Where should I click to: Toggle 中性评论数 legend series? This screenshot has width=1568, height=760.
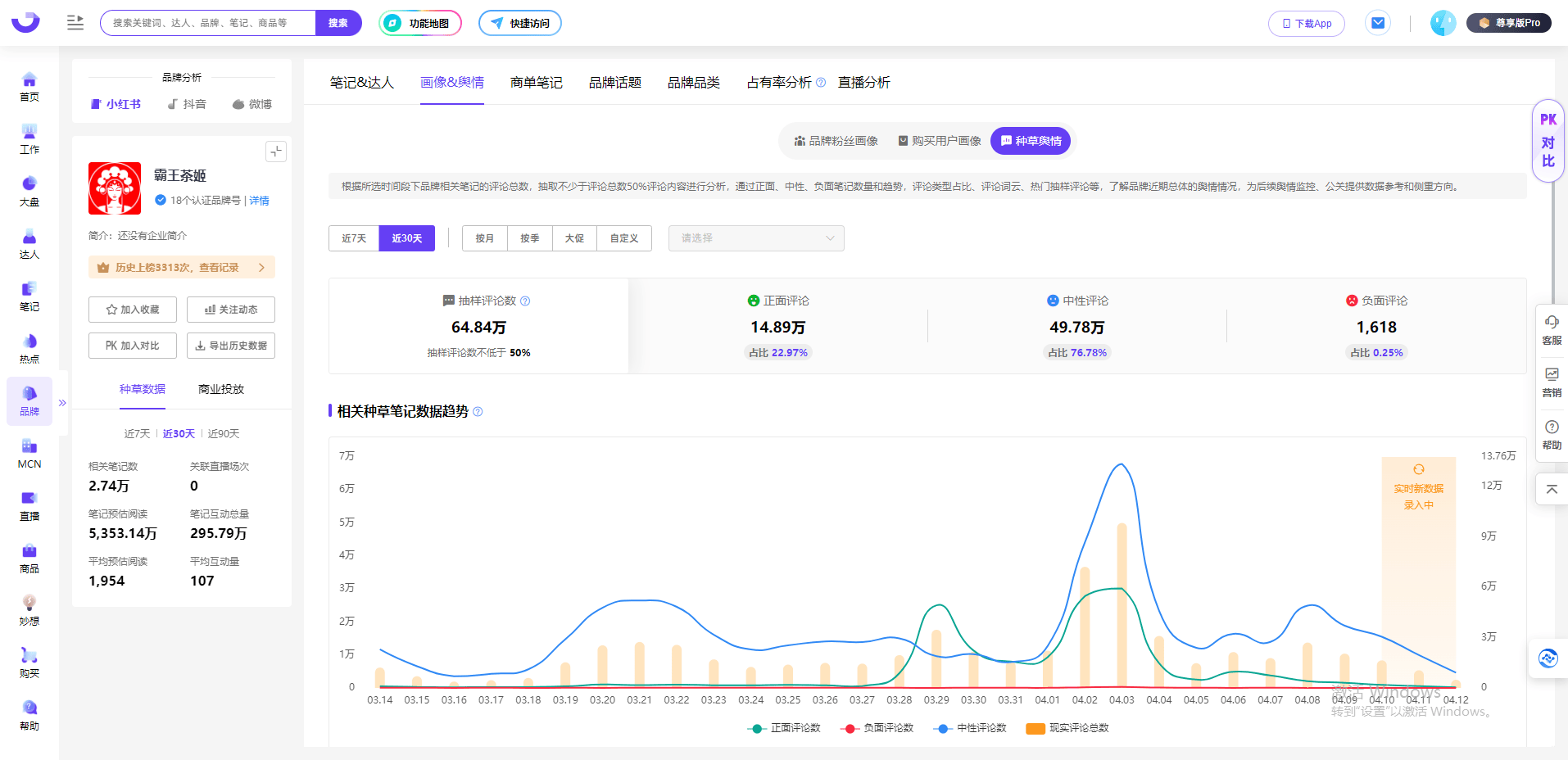tap(970, 728)
